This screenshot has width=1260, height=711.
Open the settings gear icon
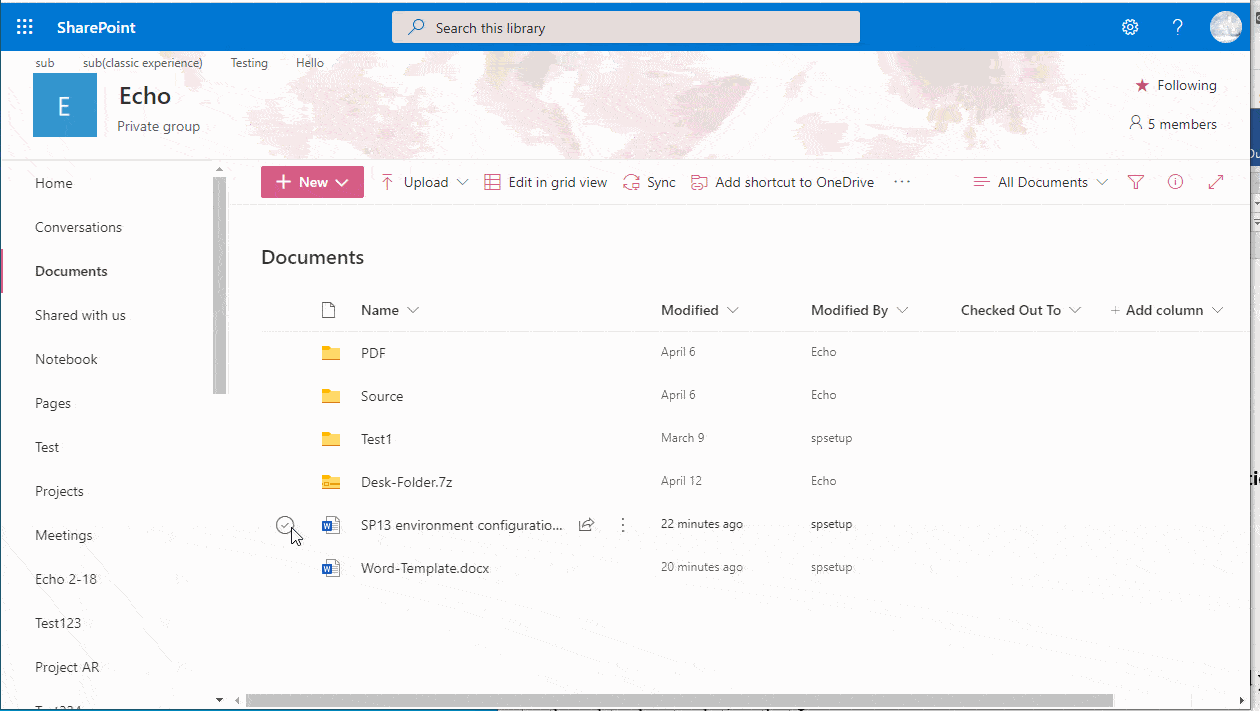tap(1130, 27)
